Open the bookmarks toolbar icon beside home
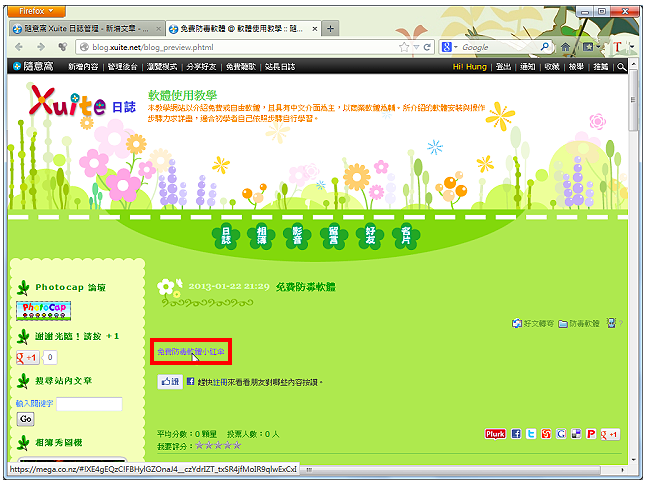 click(588, 47)
